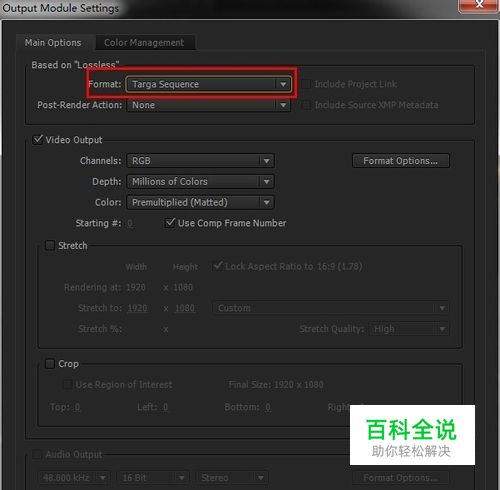
Task: Click the Rendering at: 1920 text
Action: click(x=105, y=287)
